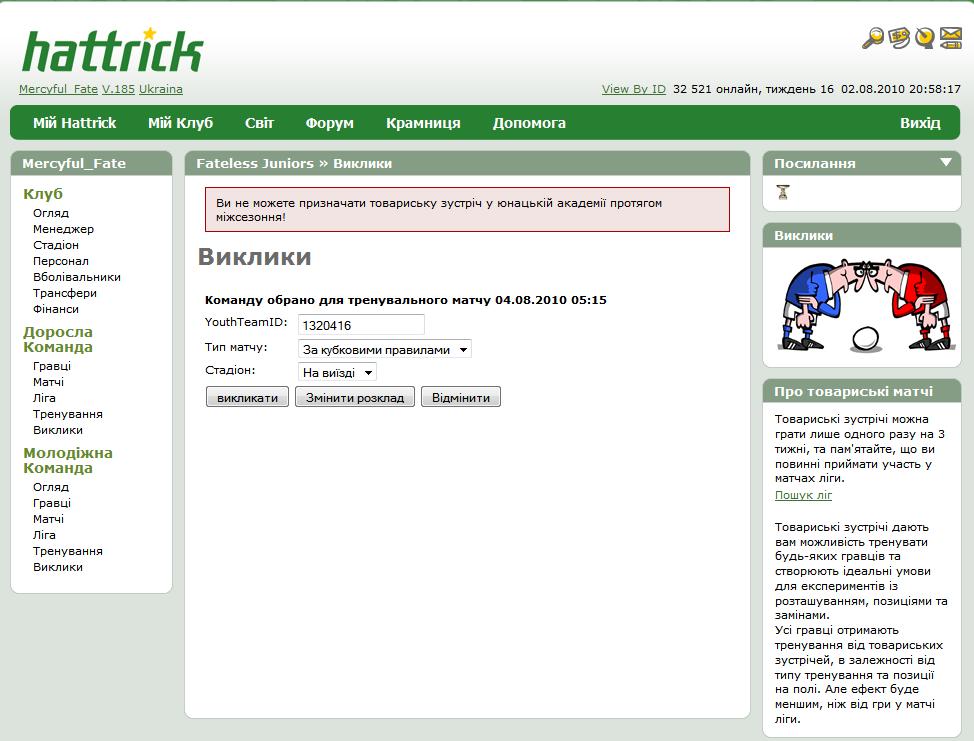This screenshot has width=974, height=741.
Task: Open Світ menu
Action: 259,123
